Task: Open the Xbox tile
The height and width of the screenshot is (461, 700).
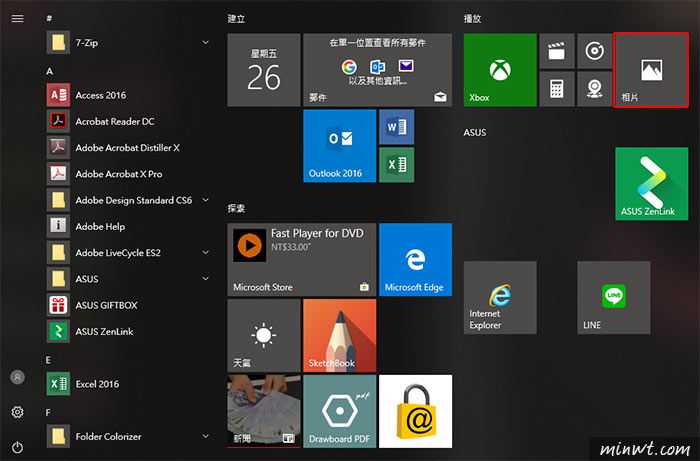Action: pyautogui.click(x=500, y=70)
